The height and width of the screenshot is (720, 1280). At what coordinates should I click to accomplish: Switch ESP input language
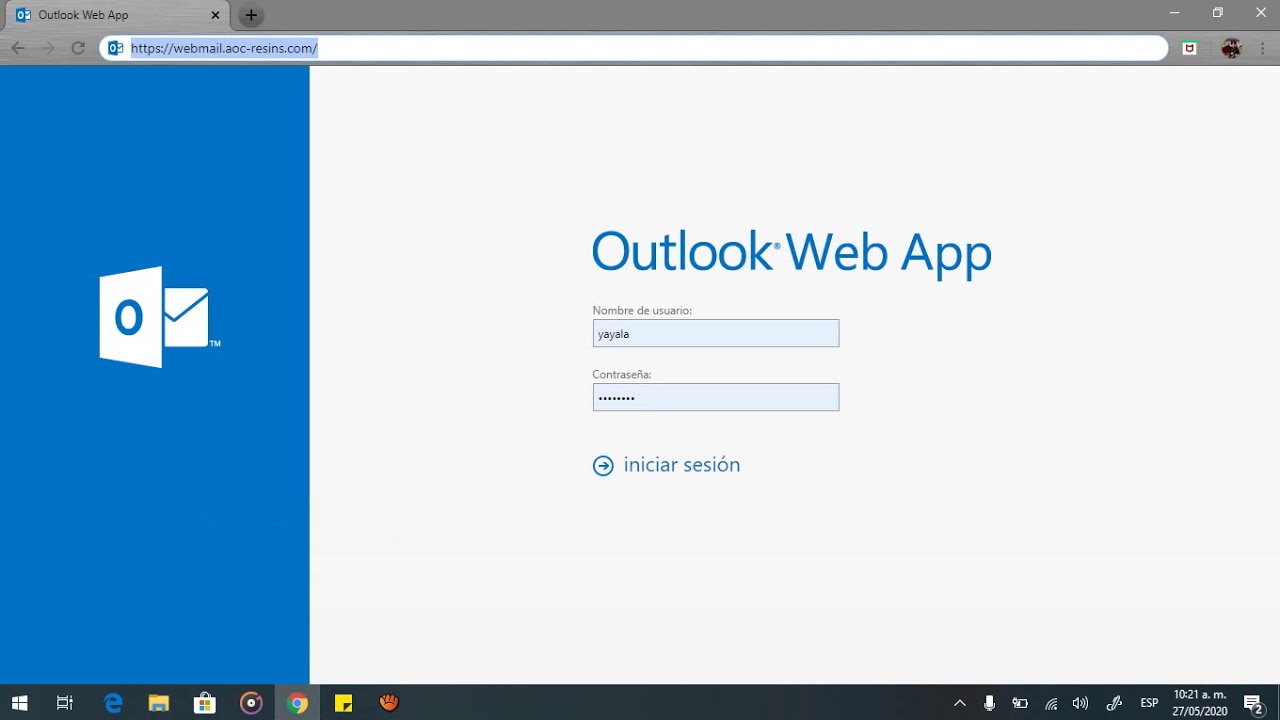[x=1149, y=703]
